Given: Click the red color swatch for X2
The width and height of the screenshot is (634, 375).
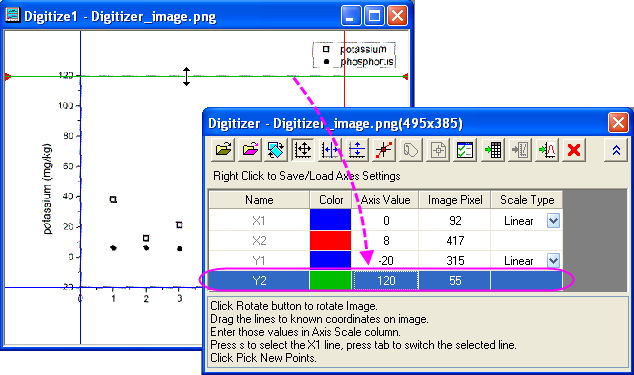Looking at the screenshot, I should coord(330,240).
